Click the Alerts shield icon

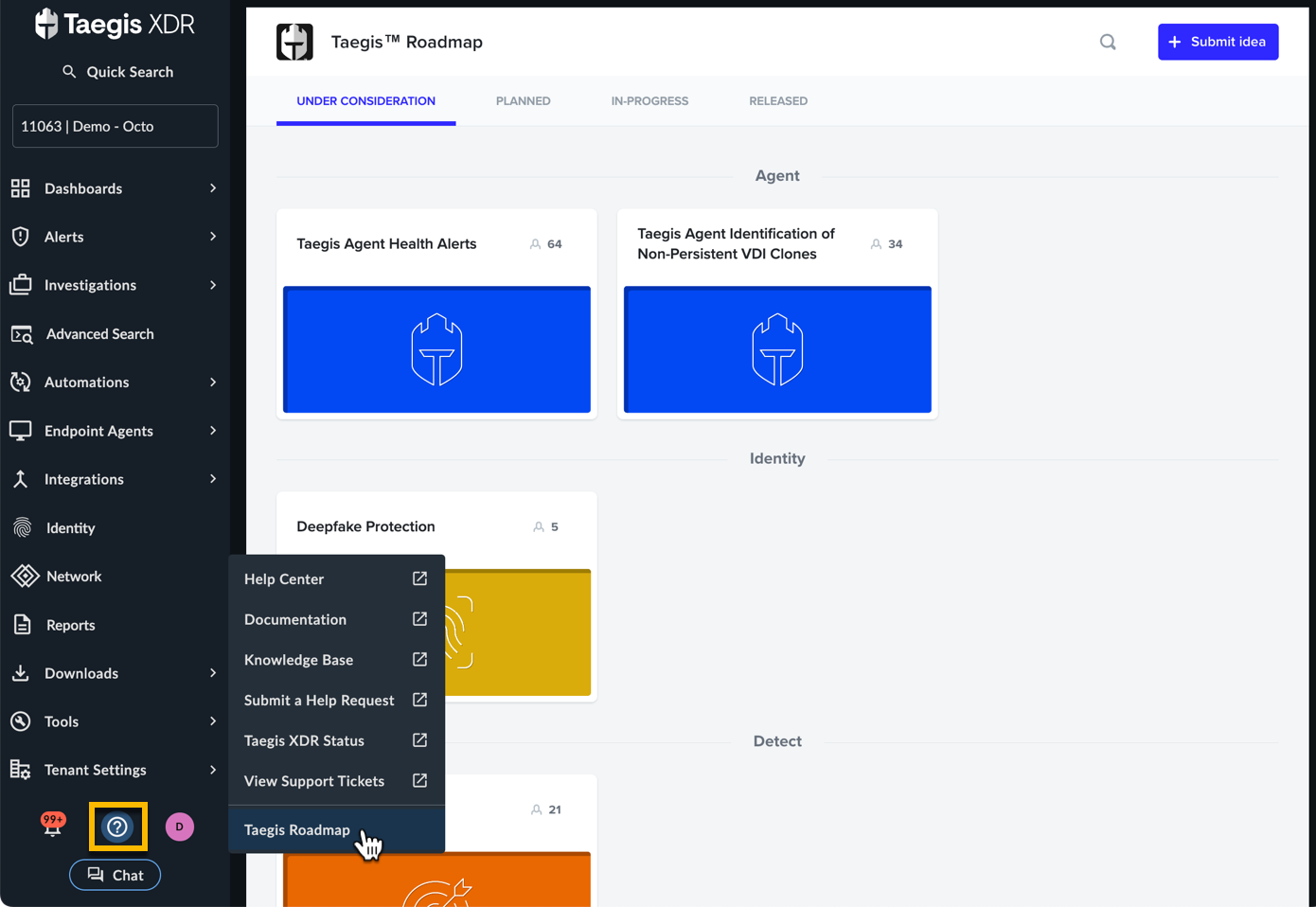click(x=21, y=237)
